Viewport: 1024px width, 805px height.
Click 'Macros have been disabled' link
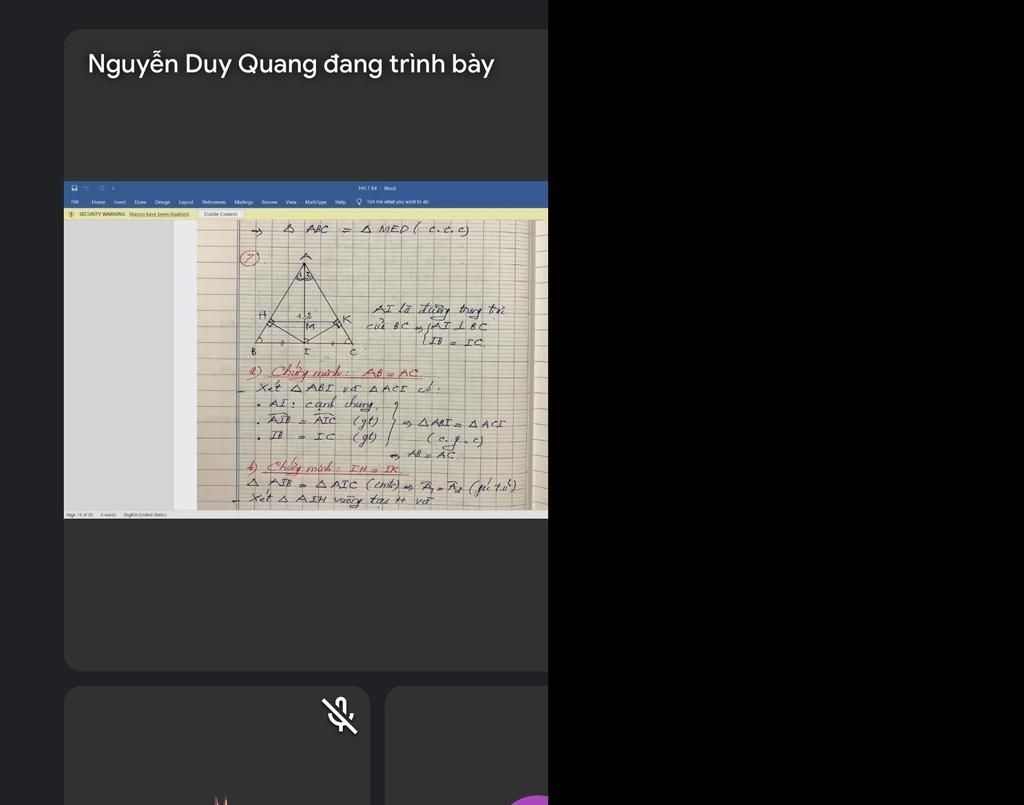[x=159, y=214]
